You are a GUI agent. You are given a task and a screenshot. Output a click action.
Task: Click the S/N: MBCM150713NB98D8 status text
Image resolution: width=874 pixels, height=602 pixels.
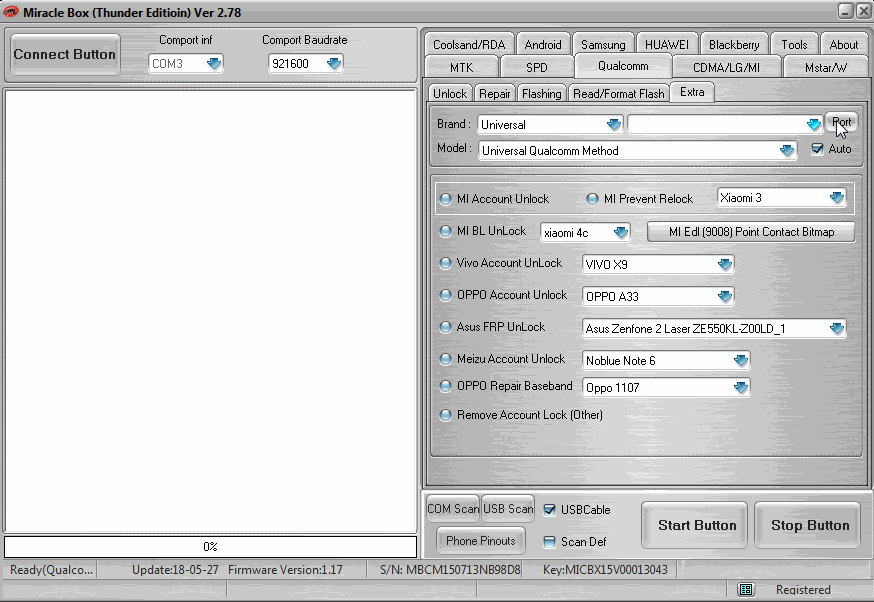tap(450, 570)
